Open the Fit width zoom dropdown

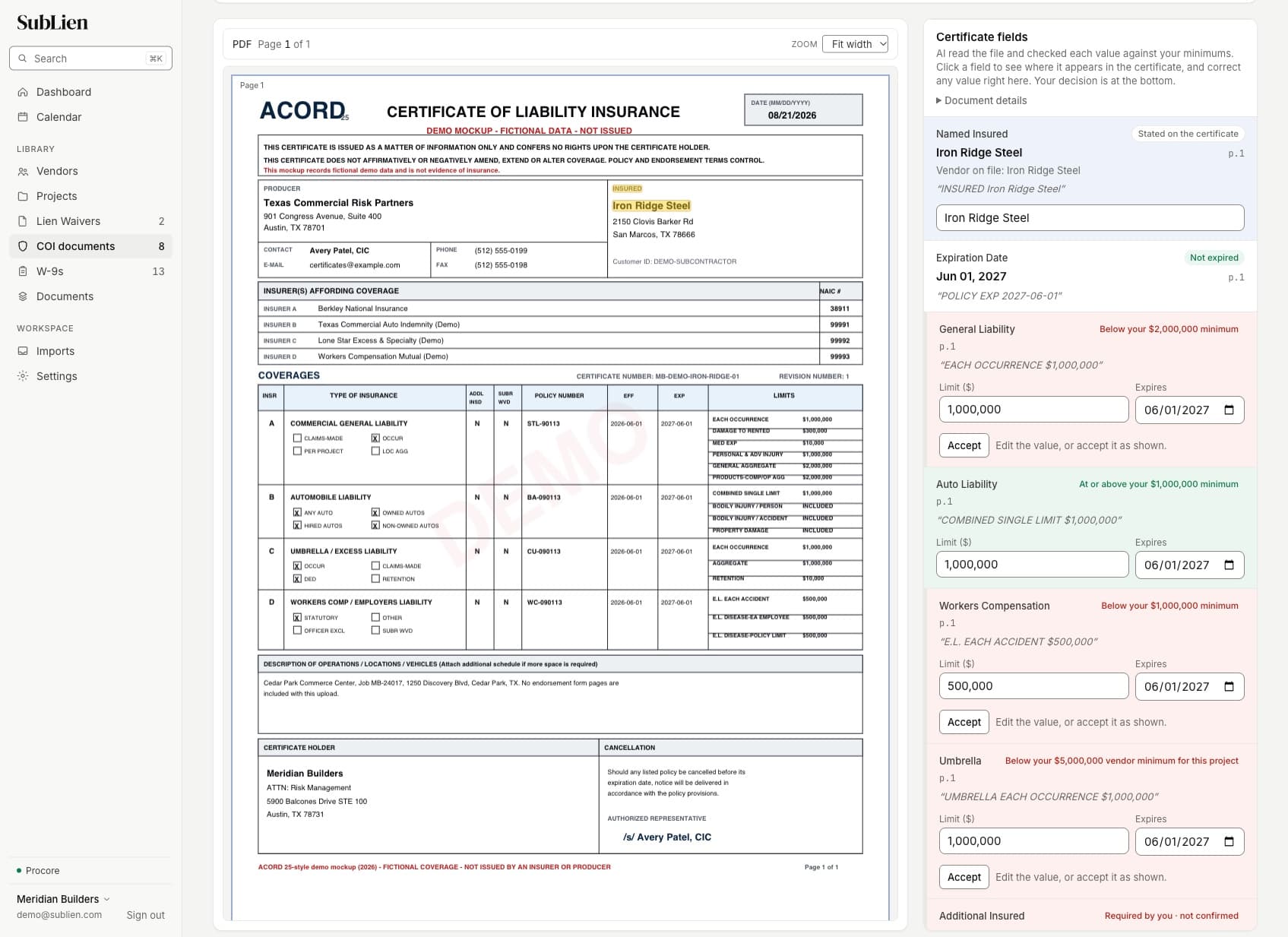click(855, 44)
